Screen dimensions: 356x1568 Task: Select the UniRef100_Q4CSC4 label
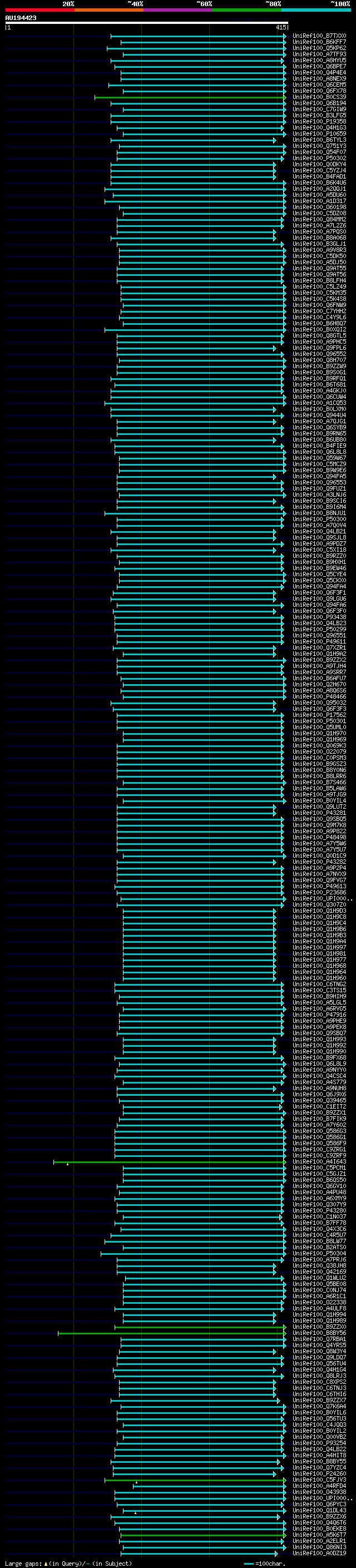[x=319, y=1076]
